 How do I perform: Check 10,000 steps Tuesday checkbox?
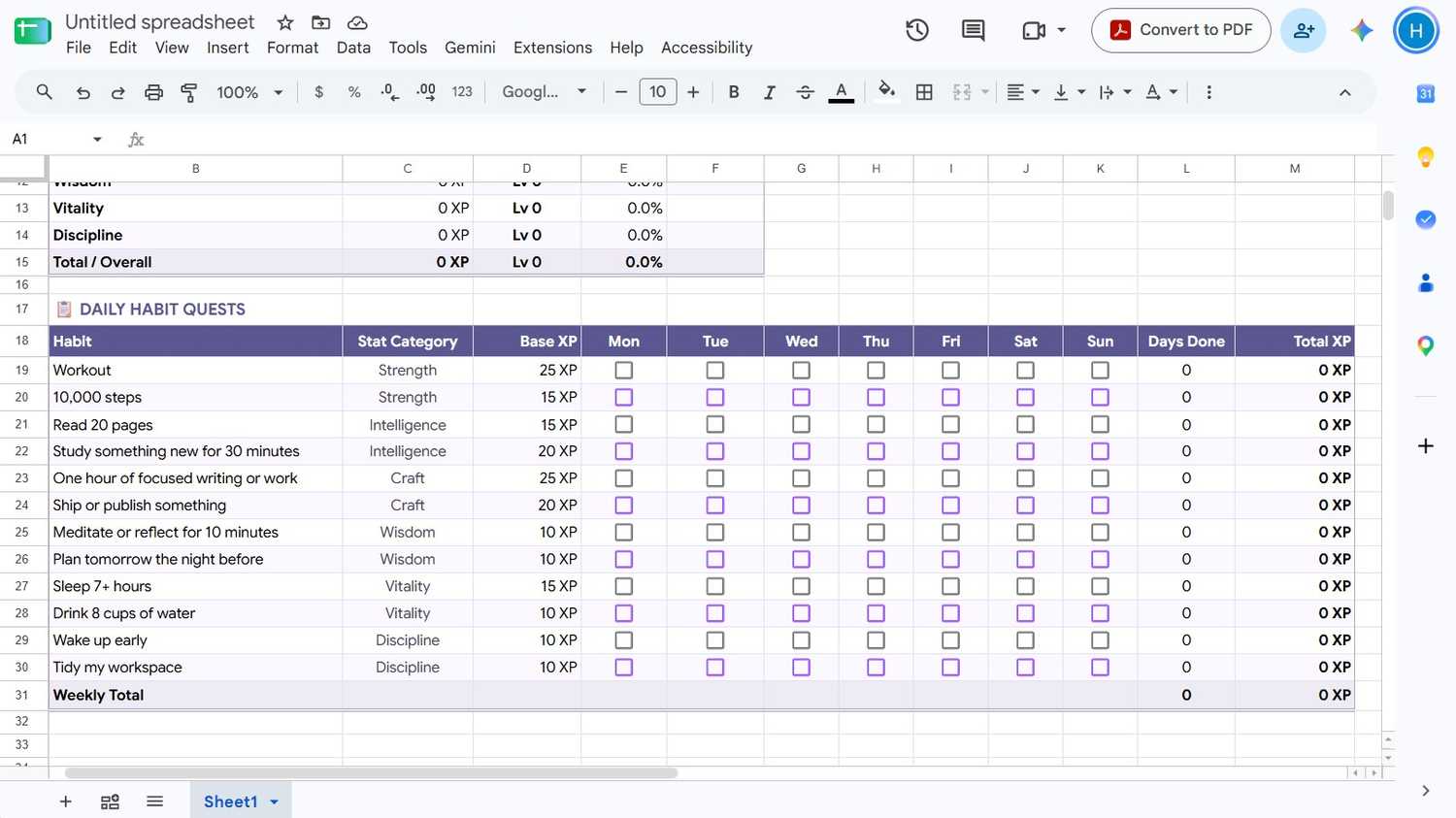point(715,398)
